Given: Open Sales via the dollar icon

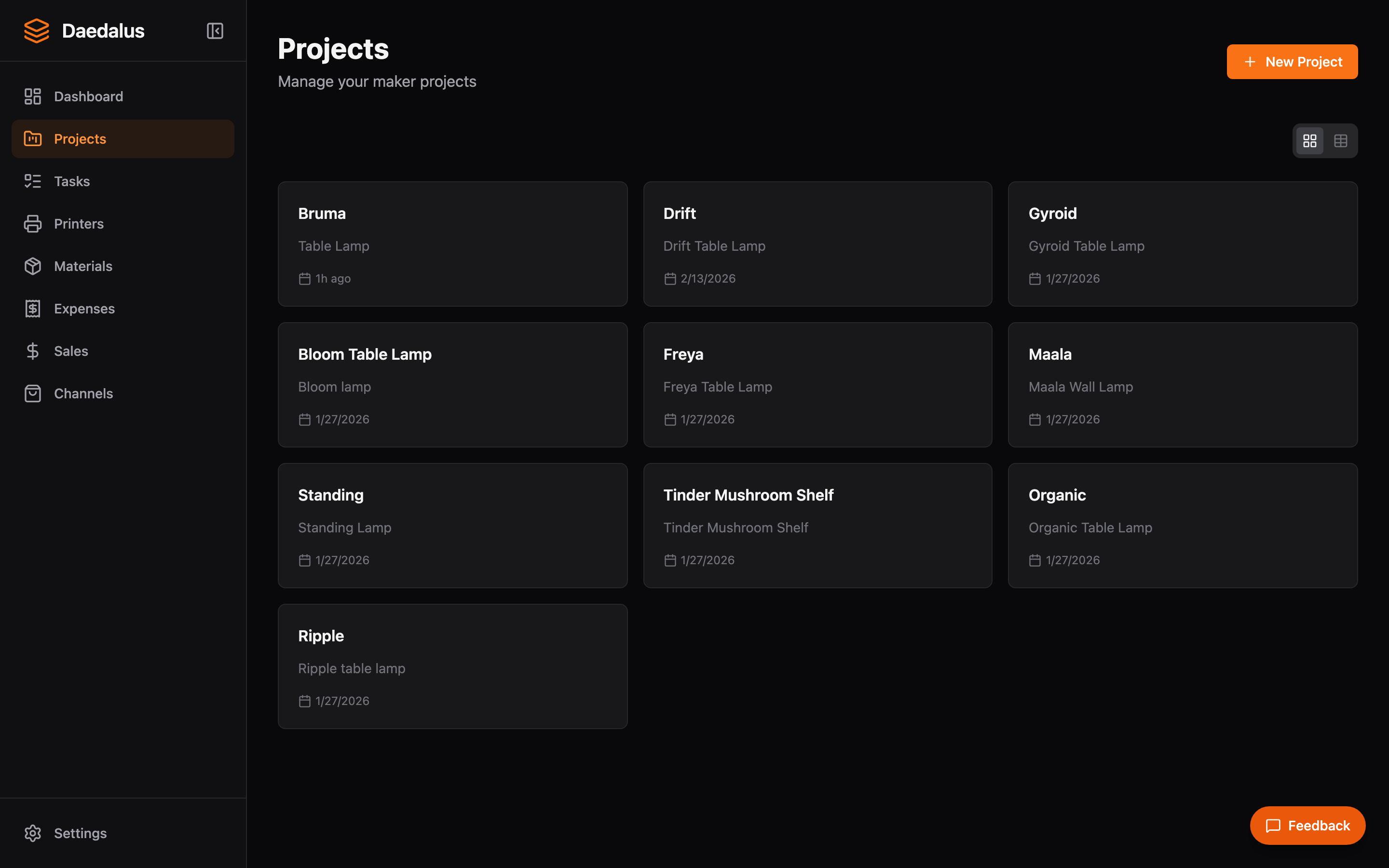Looking at the screenshot, I should 33,351.
